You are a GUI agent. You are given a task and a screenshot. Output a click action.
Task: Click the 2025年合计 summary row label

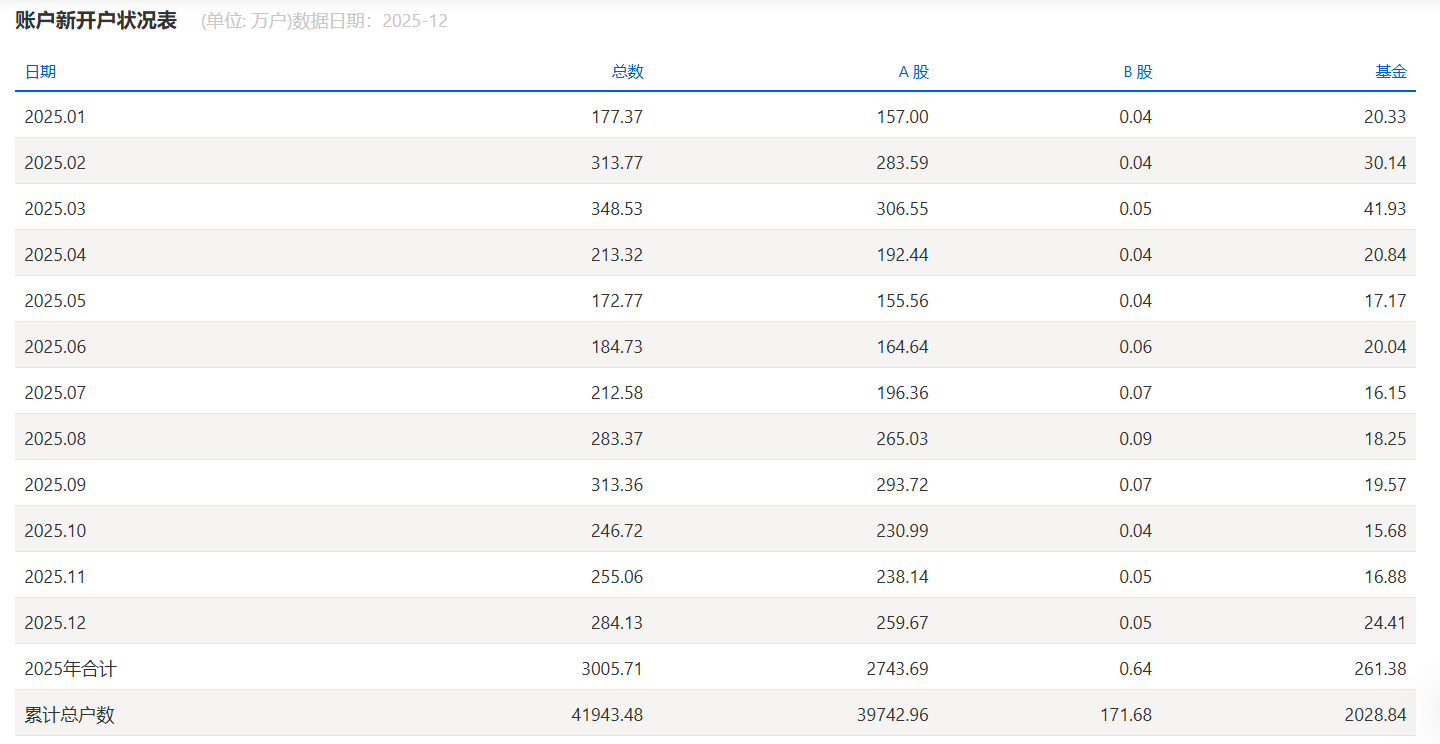coord(66,668)
